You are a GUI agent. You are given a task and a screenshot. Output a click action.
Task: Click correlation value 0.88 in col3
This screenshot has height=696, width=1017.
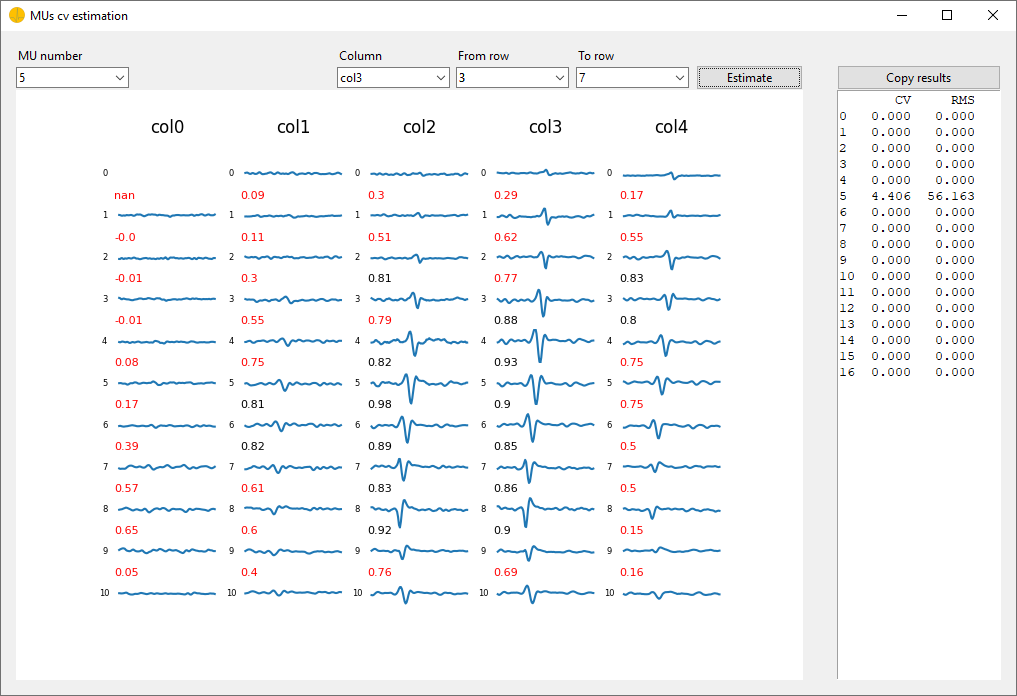coord(506,320)
